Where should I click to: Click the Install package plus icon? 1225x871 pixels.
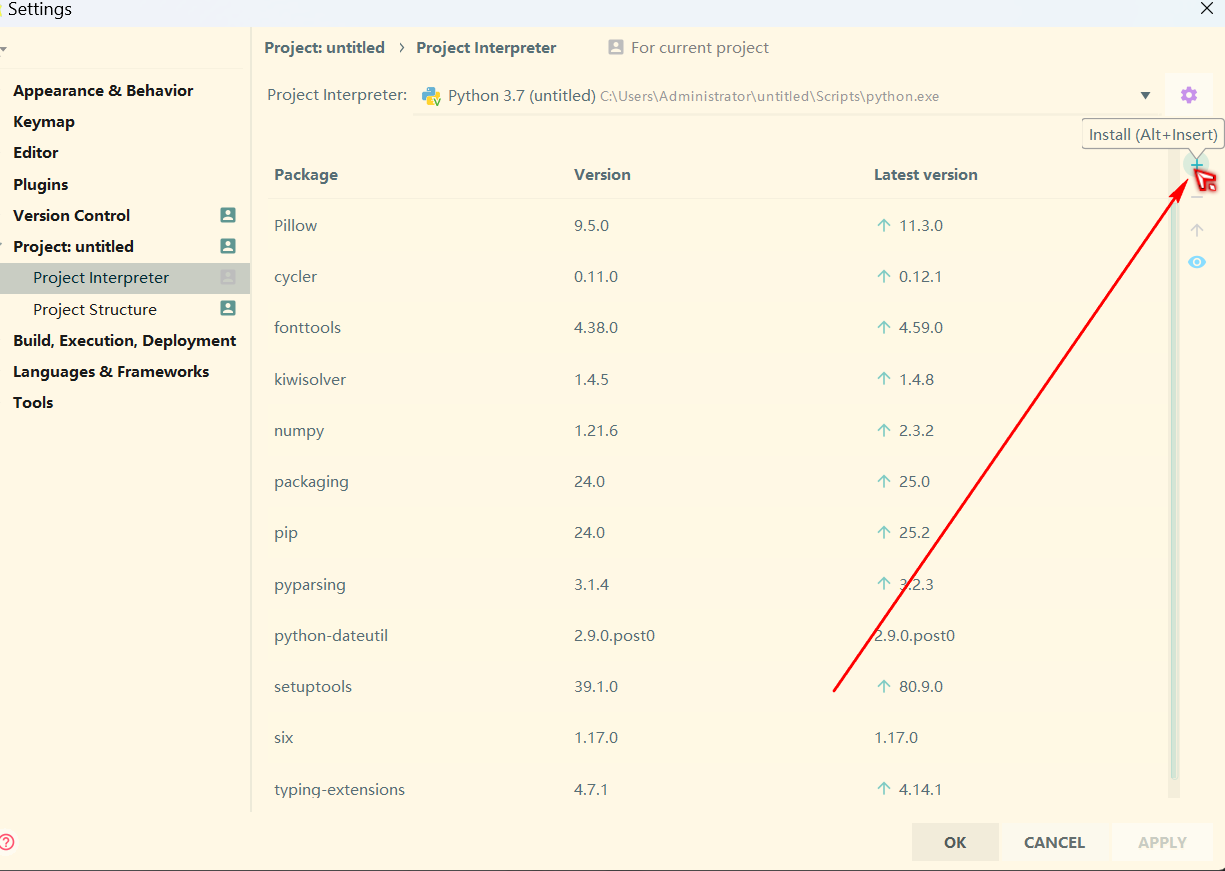point(1196,164)
